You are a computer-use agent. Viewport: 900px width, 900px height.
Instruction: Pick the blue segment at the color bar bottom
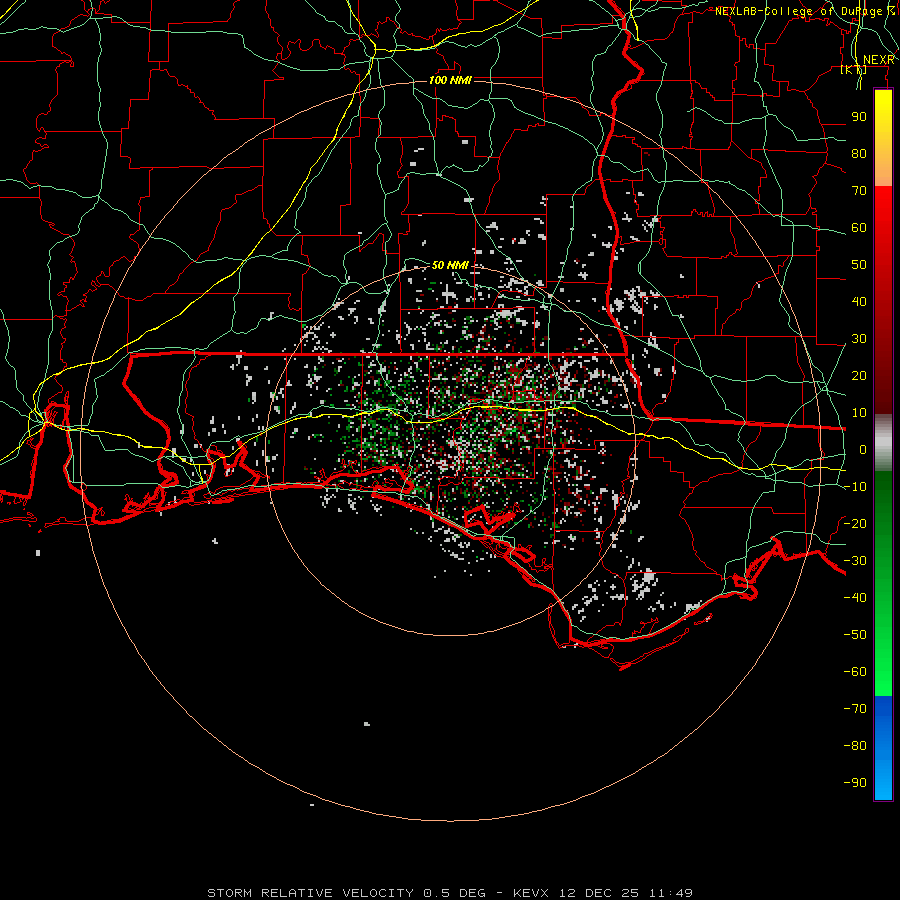click(883, 748)
